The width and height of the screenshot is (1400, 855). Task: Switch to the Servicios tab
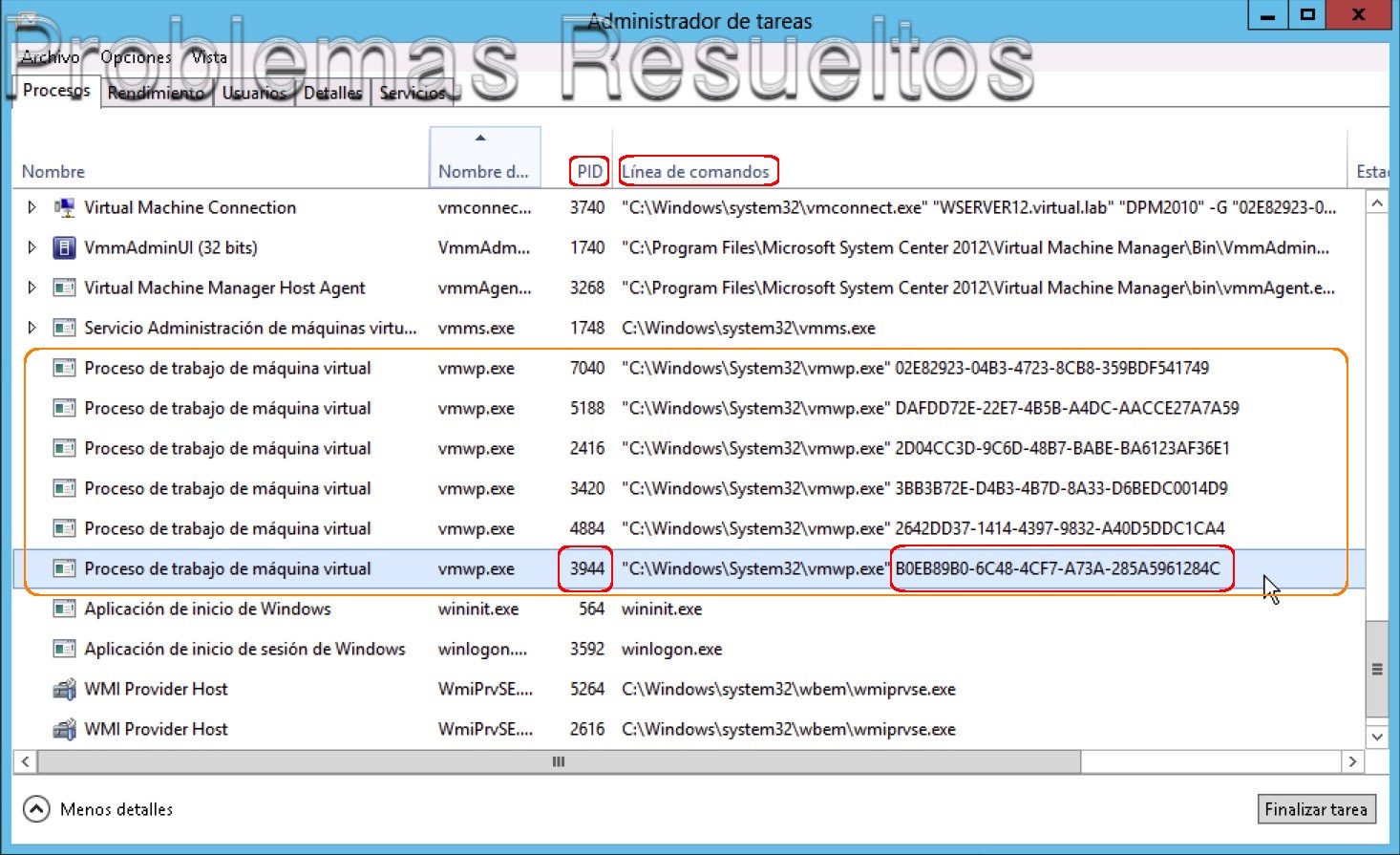tap(413, 93)
